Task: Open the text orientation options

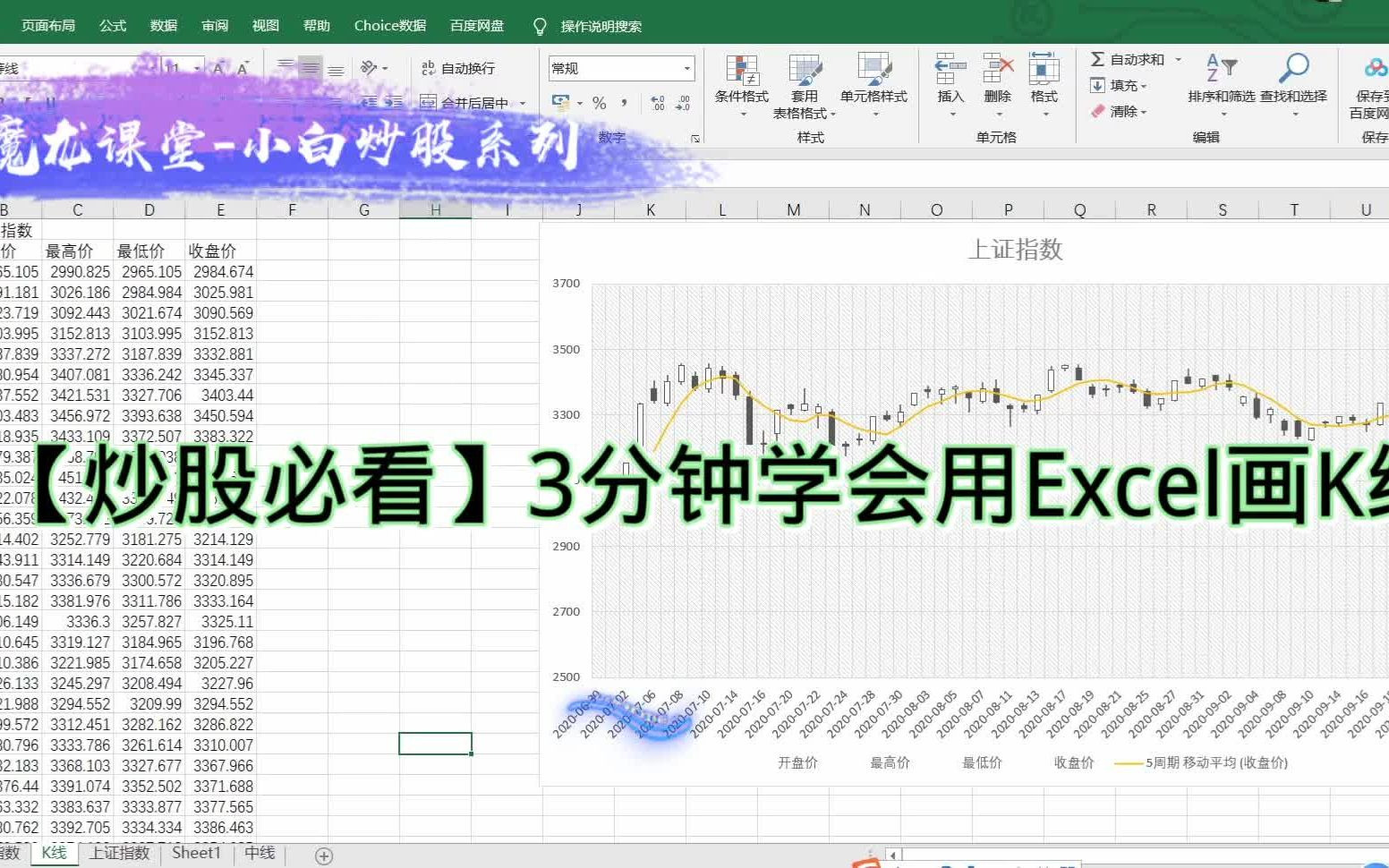Action: pos(373,68)
